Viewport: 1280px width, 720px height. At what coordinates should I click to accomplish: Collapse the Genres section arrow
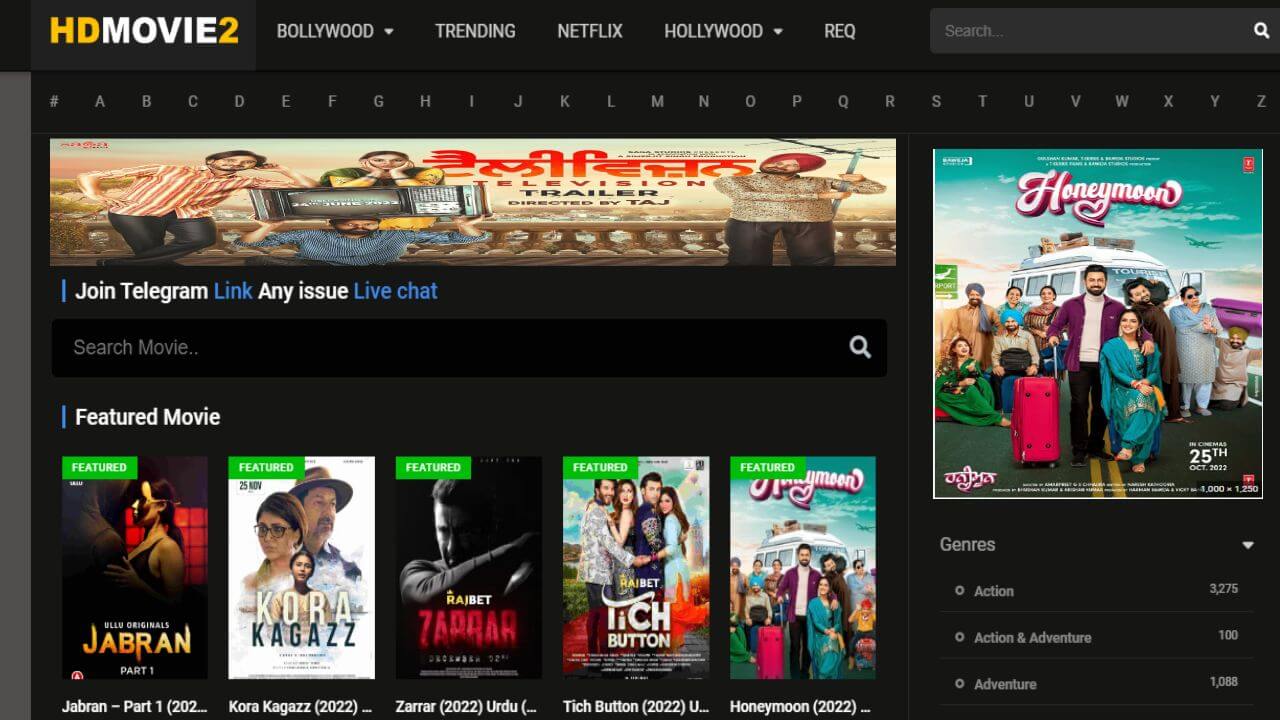pyautogui.click(x=1248, y=545)
